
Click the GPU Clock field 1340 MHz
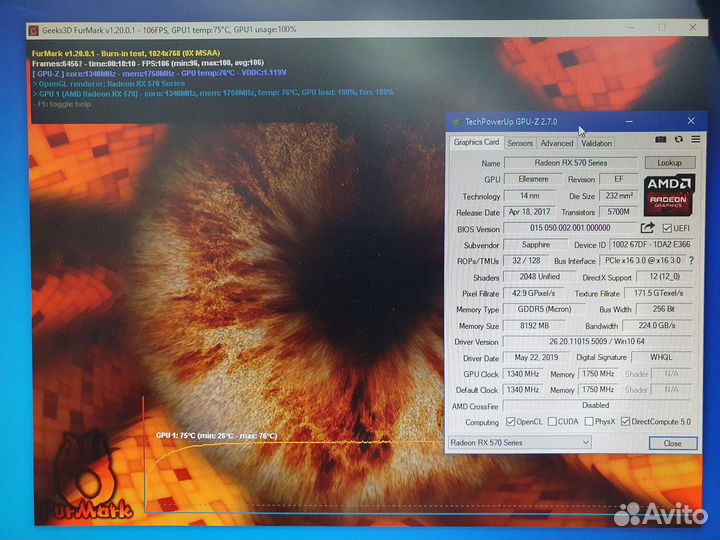click(x=523, y=374)
